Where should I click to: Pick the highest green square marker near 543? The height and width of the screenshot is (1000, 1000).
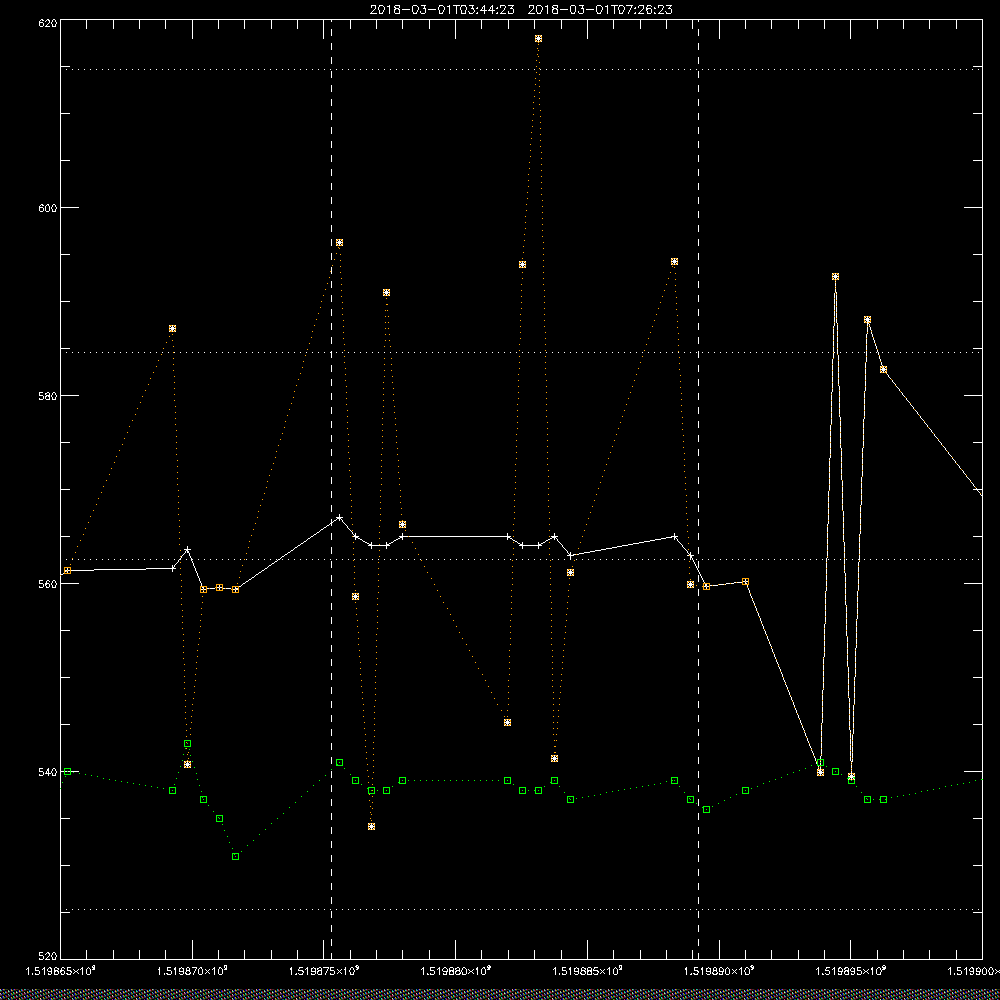[188, 744]
